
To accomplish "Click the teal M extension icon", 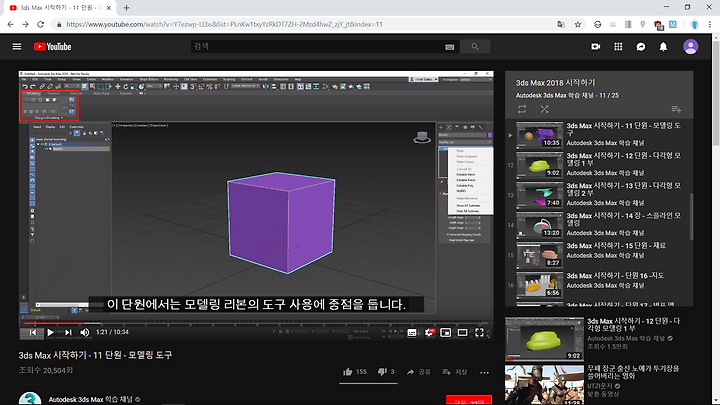I will coord(673,24).
